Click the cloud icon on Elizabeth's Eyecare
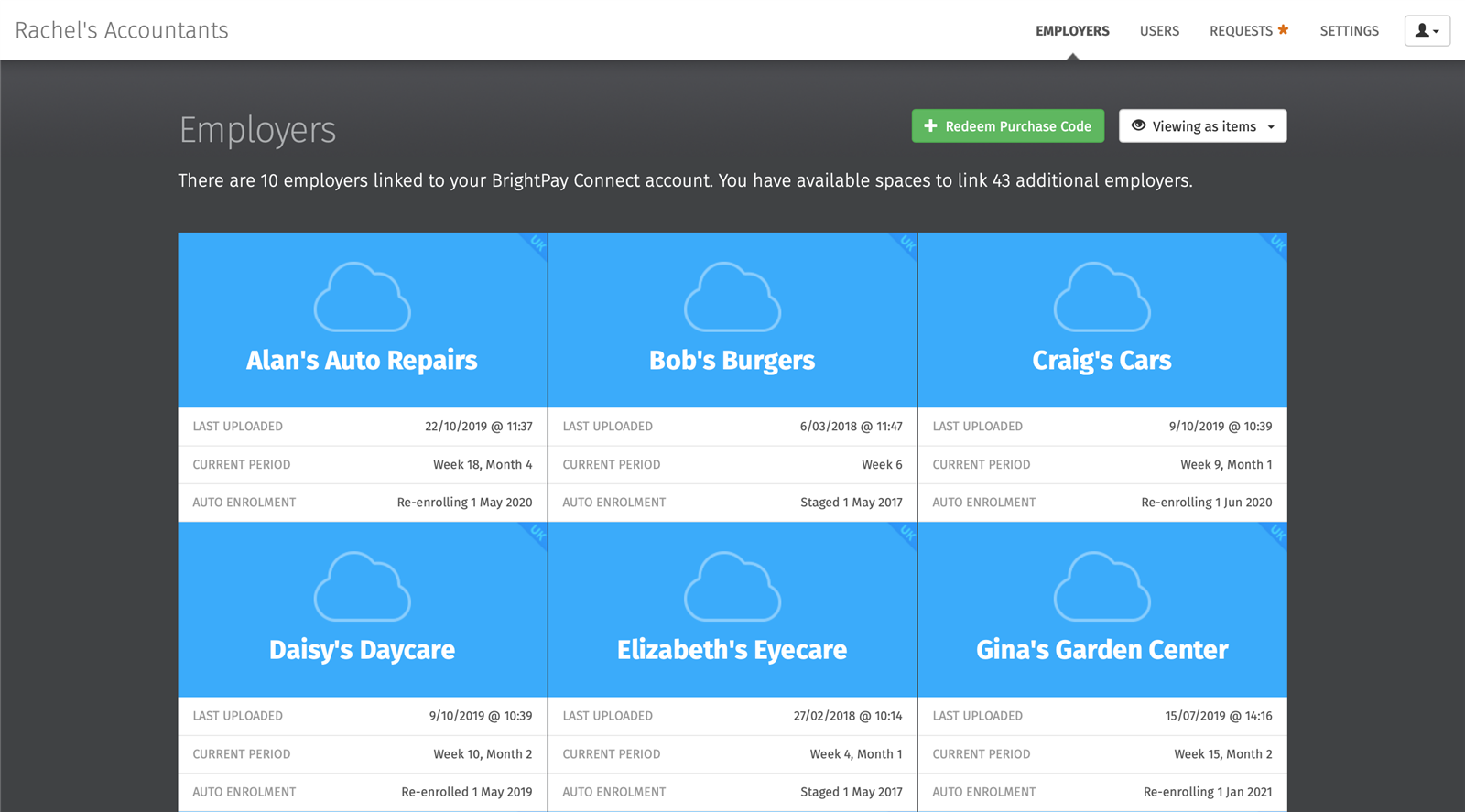1465x812 pixels. tap(732, 587)
